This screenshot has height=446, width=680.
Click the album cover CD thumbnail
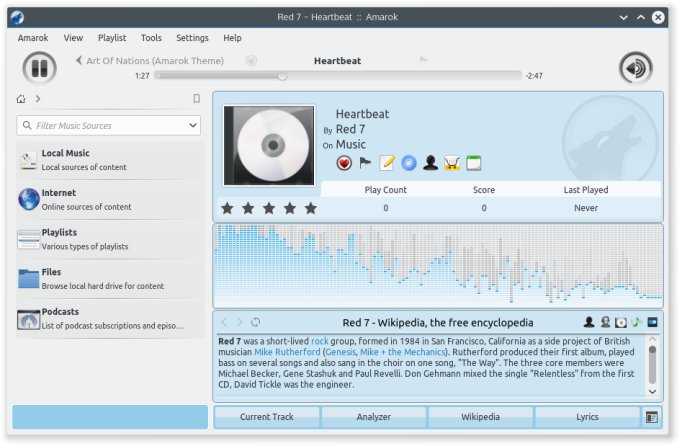[269, 145]
